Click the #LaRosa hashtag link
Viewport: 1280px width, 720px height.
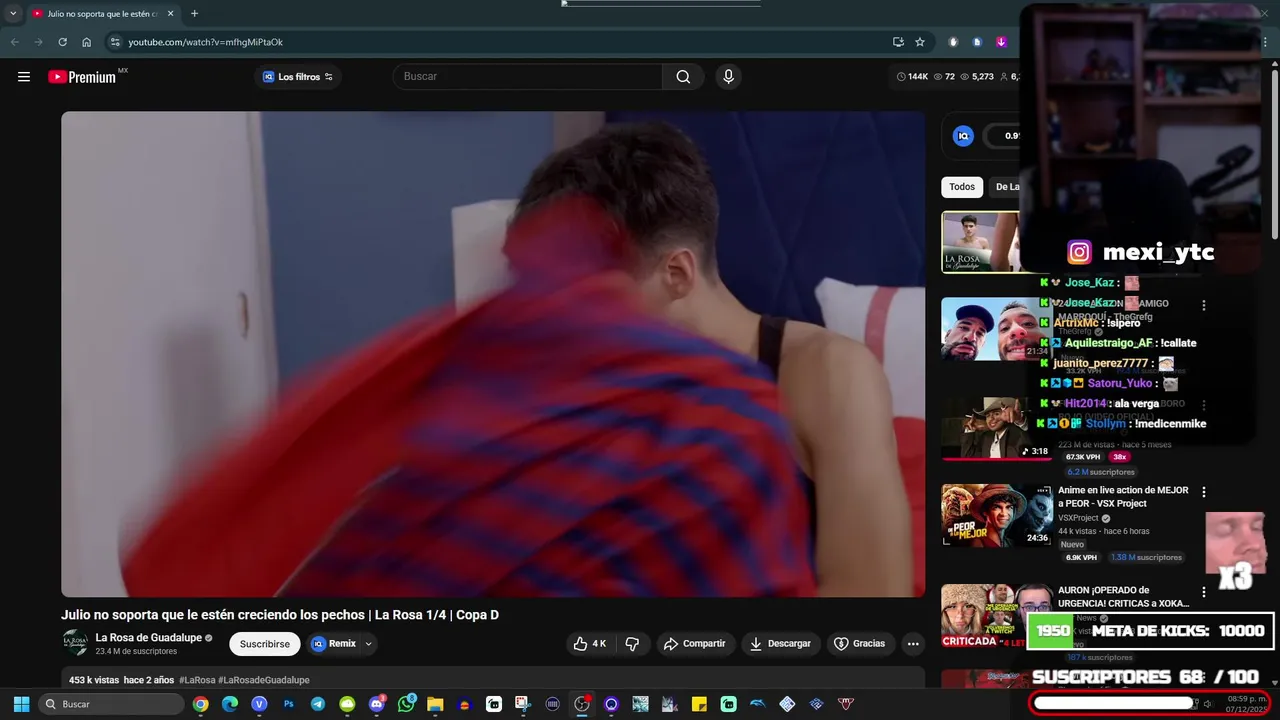pyautogui.click(x=197, y=680)
